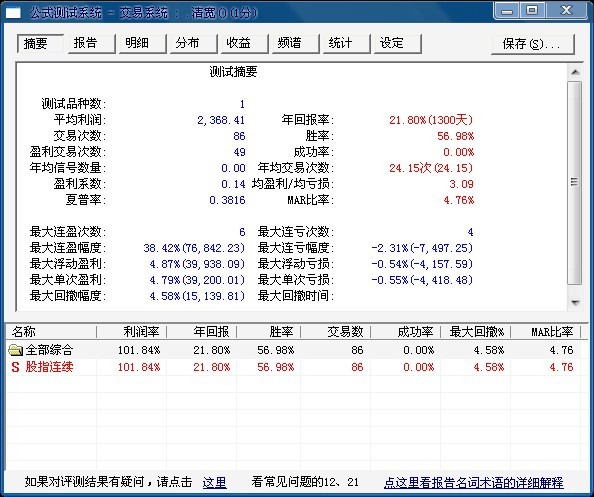Maximize the 公式测试系统 window
Viewport: 594px width, 497px height.
[x=532, y=11]
